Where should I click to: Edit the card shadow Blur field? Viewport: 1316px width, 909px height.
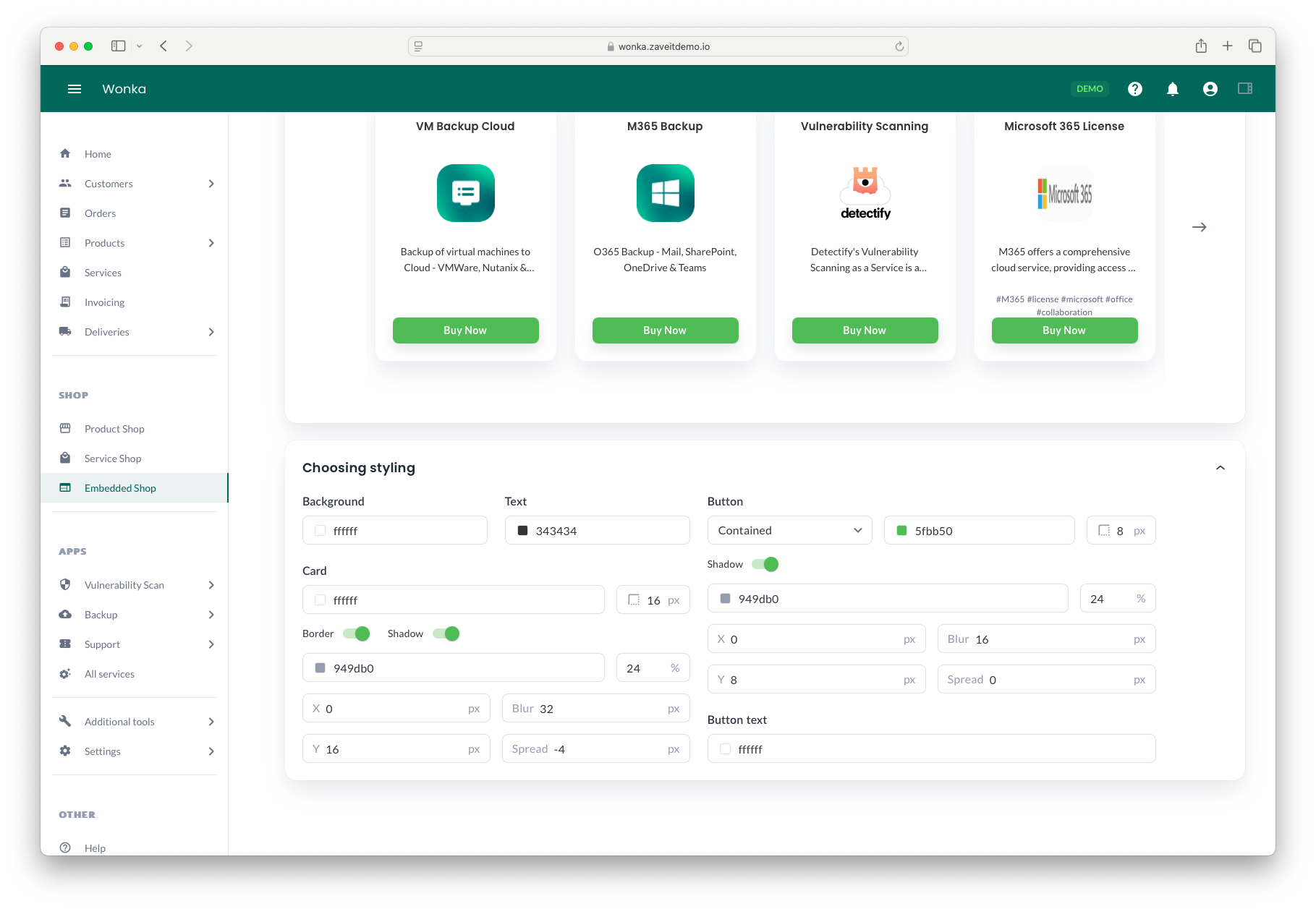point(595,708)
